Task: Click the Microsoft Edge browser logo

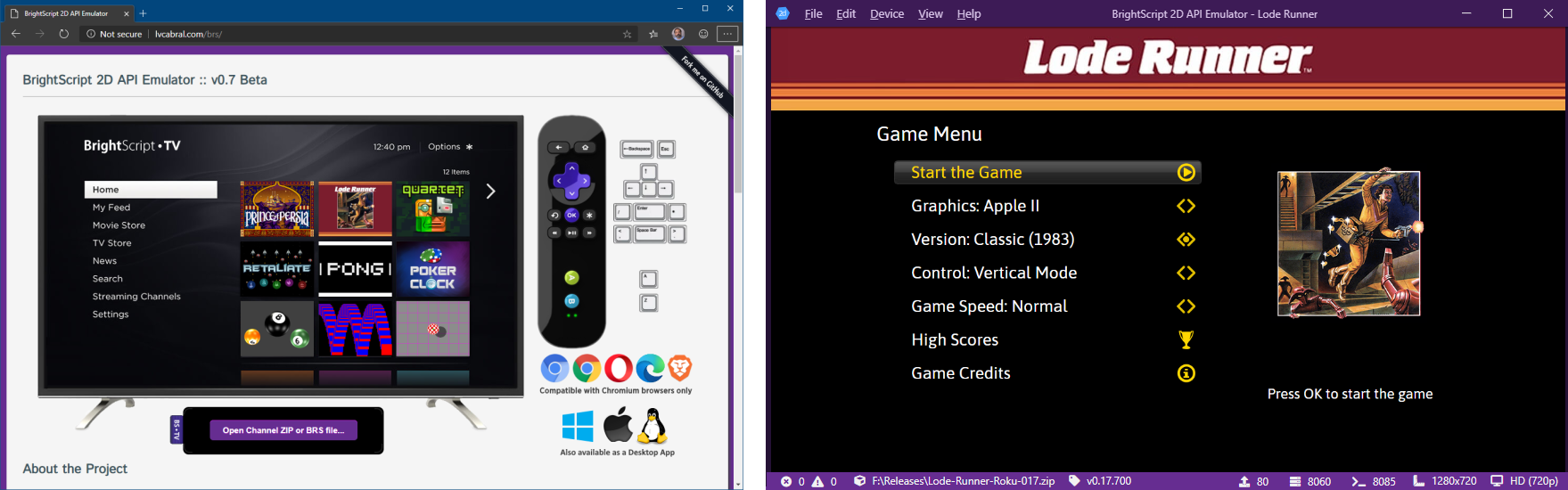Action: point(650,368)
